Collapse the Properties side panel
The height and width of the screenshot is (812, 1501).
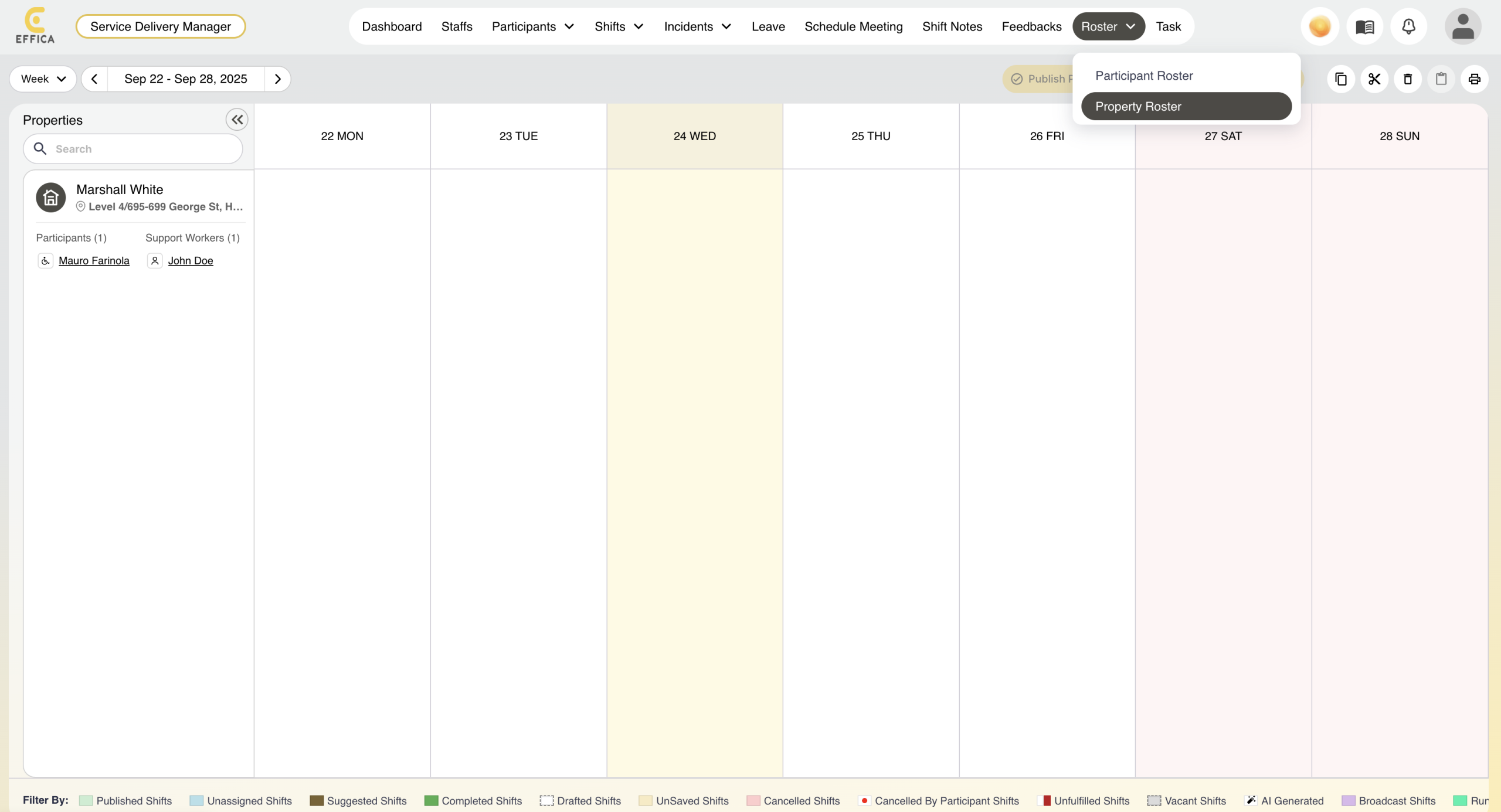click(237, 120)
